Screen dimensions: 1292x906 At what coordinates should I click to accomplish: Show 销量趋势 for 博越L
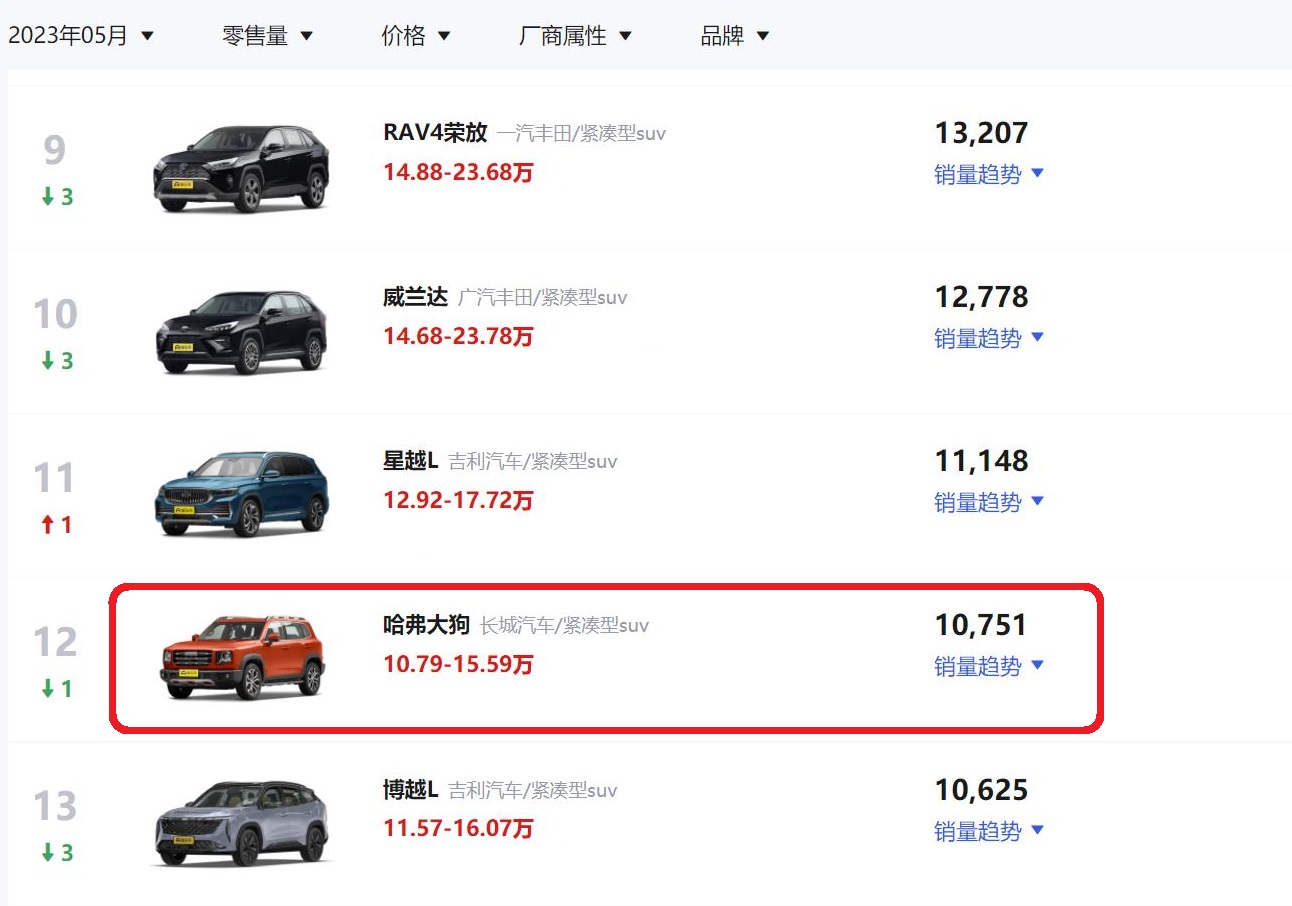tap(989, 830)
